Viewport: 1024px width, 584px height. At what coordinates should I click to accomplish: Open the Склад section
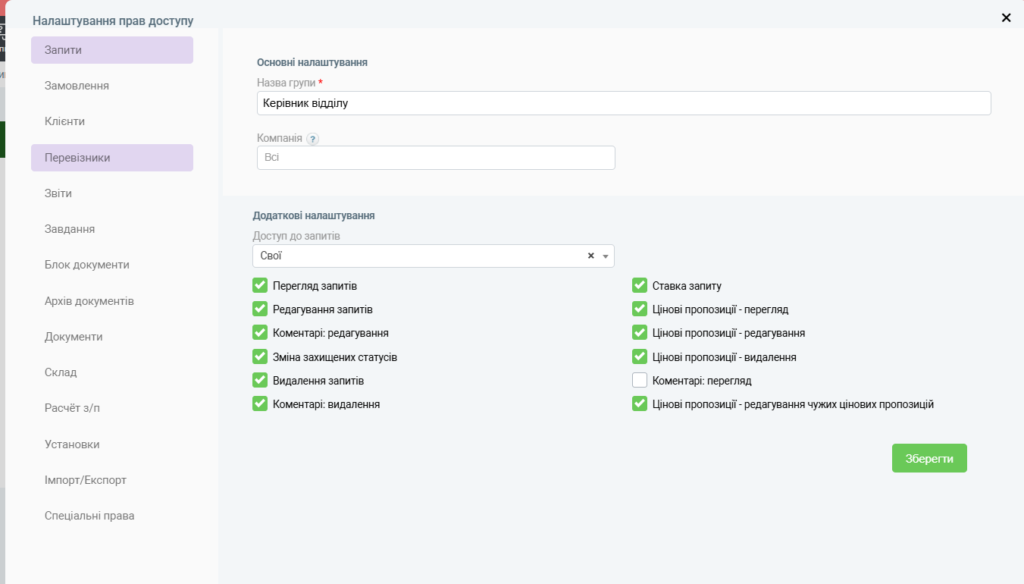112,372
